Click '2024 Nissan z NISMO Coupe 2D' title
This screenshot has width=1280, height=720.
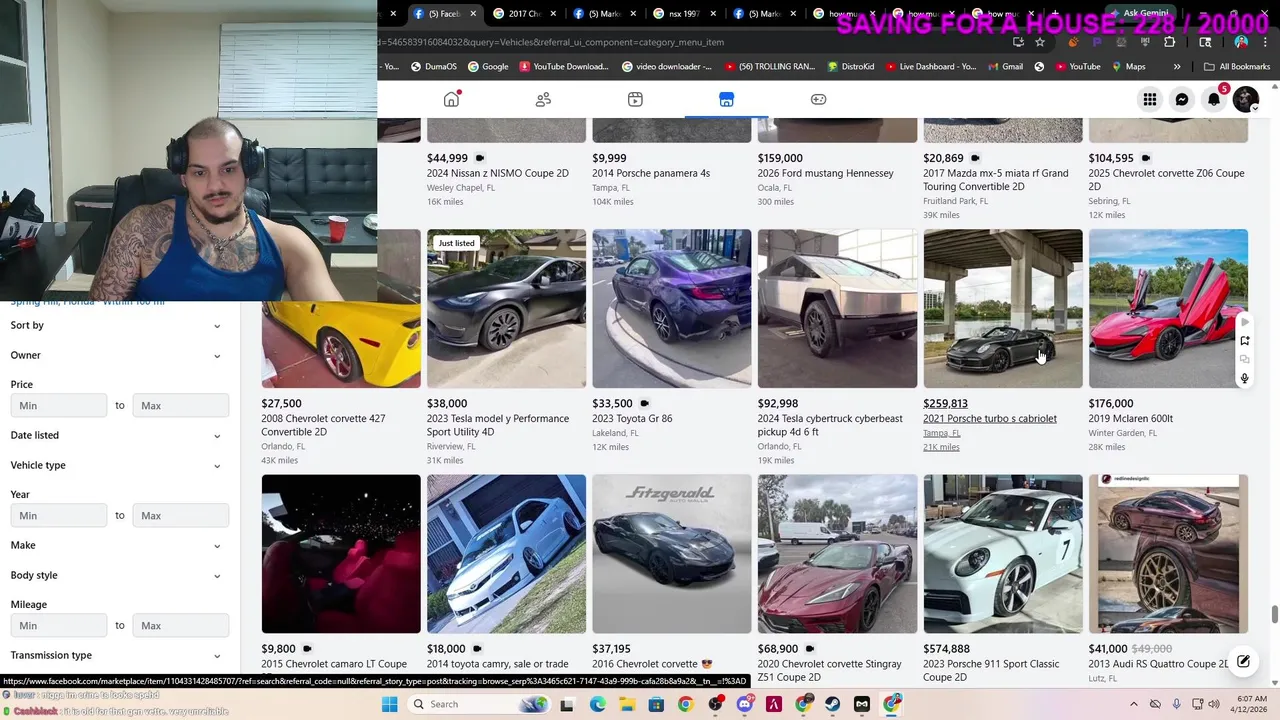click(x=498, y=173)
